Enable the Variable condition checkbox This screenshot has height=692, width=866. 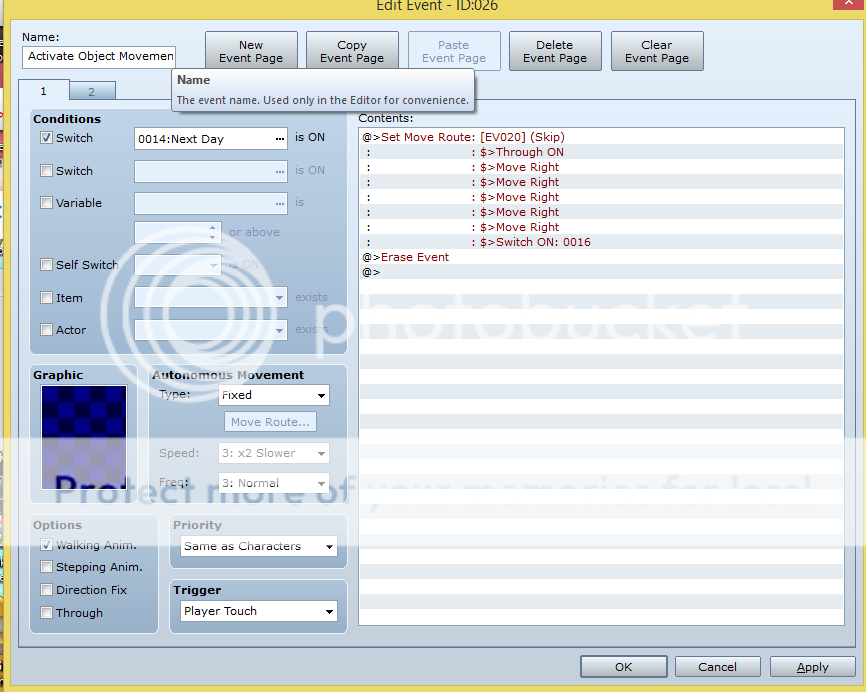pos(47,203)
